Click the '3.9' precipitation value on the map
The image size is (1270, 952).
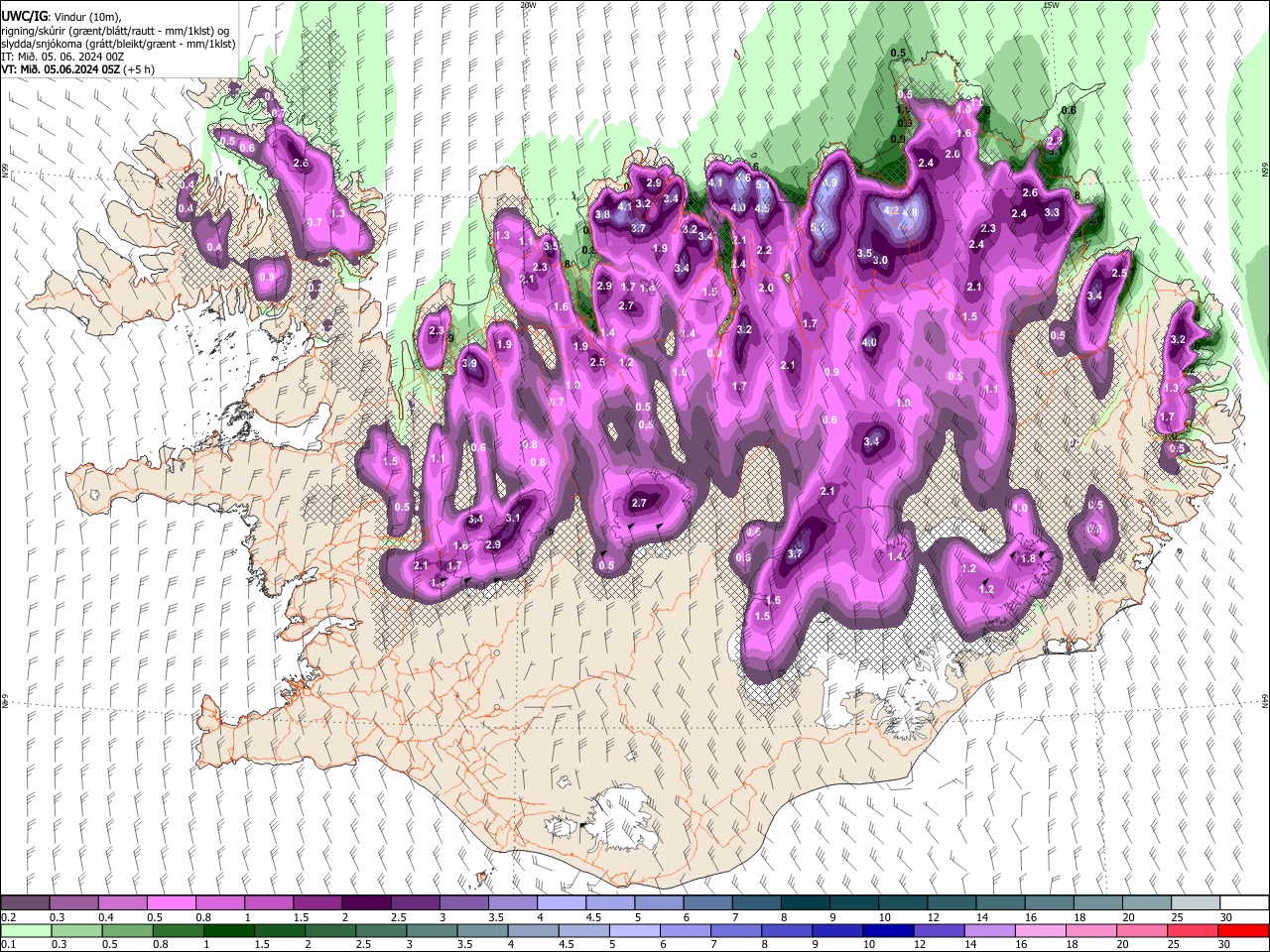(x=469, y=364)
